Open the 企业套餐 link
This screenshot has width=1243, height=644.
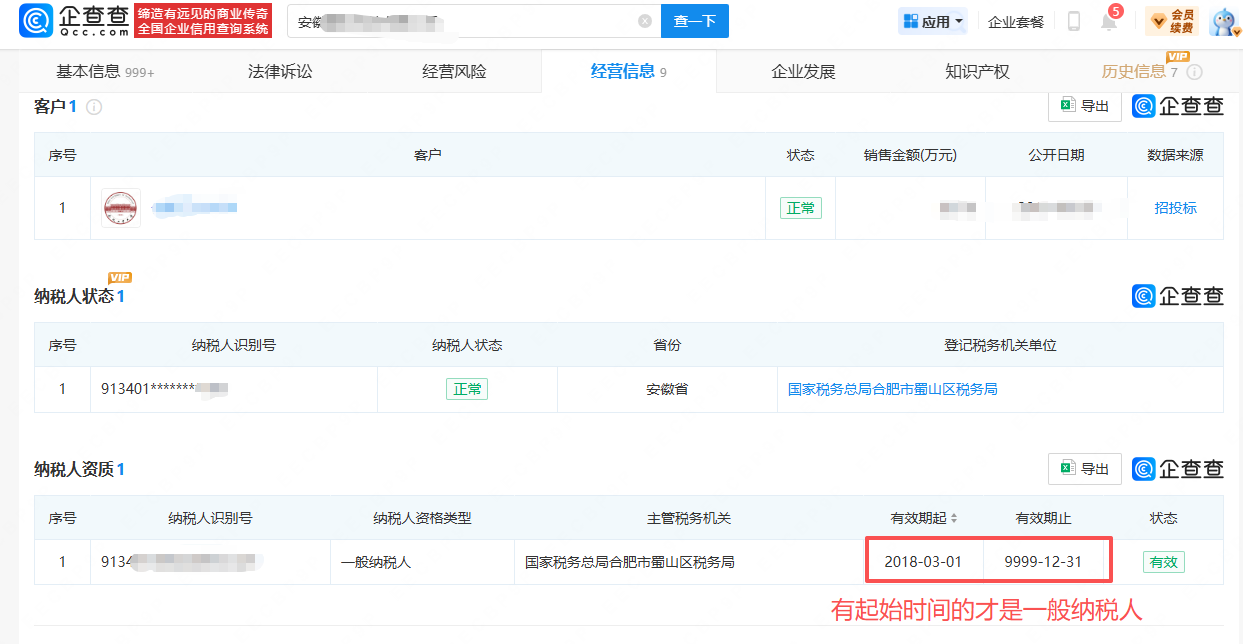tap(1015, 22)
